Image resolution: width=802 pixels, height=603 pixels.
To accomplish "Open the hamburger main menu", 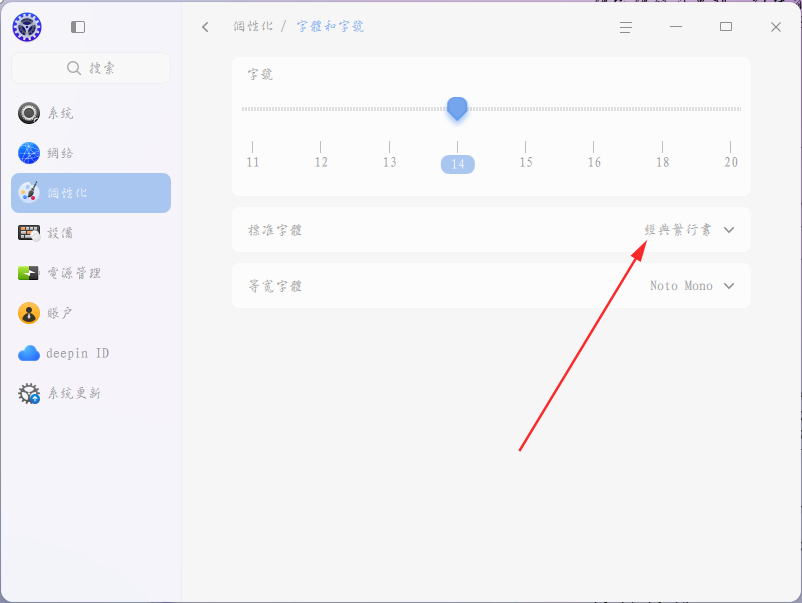I will 626,27.
